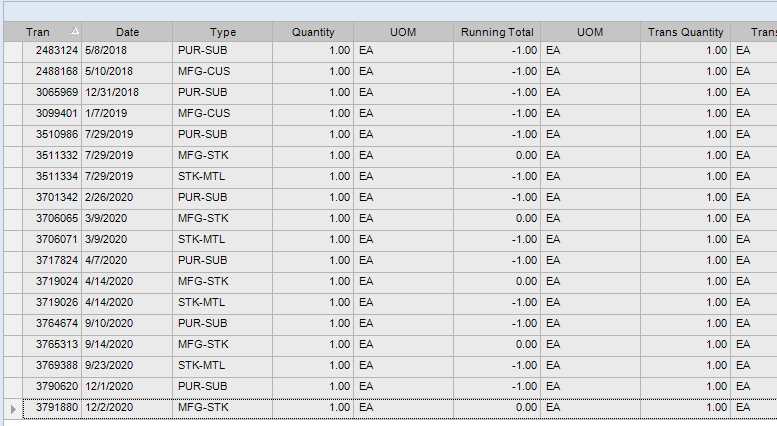Select row selector for transaction 2483124
This screenshot has width=777, height=426.
point(13,51)
